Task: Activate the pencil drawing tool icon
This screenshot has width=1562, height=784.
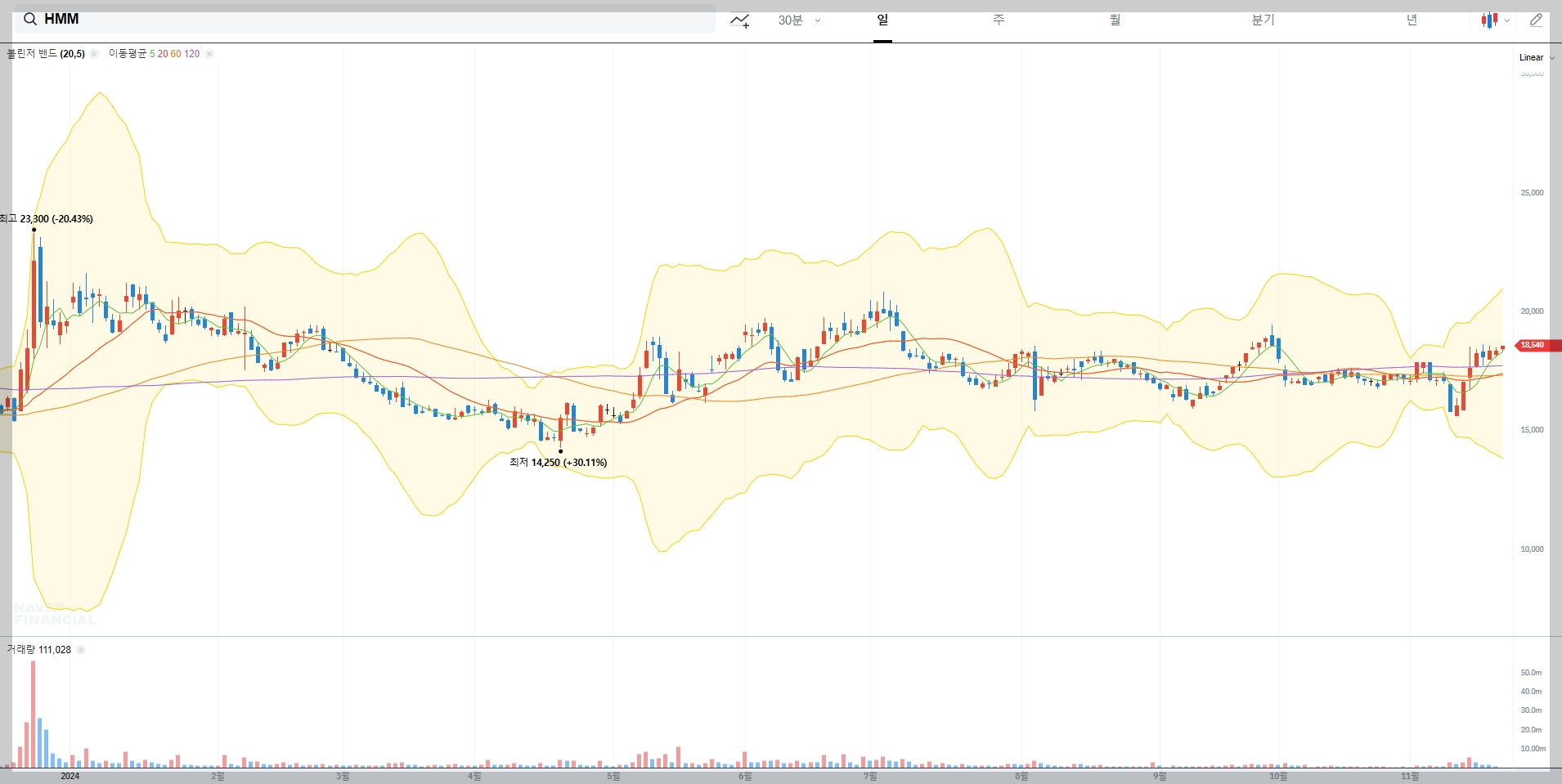Action: pos(1537,20)
